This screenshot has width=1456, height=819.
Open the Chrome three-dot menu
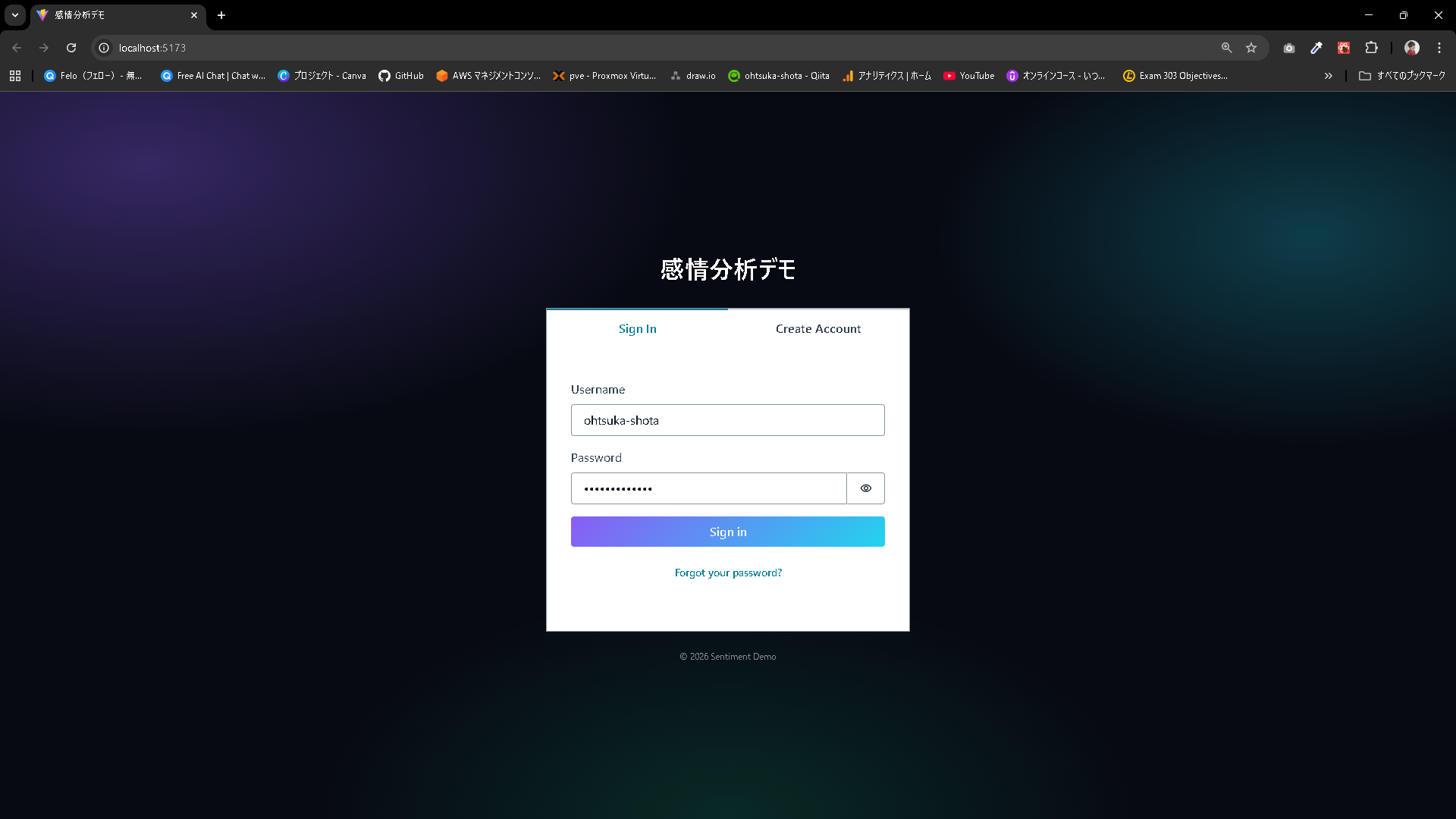pos(1439,48)
